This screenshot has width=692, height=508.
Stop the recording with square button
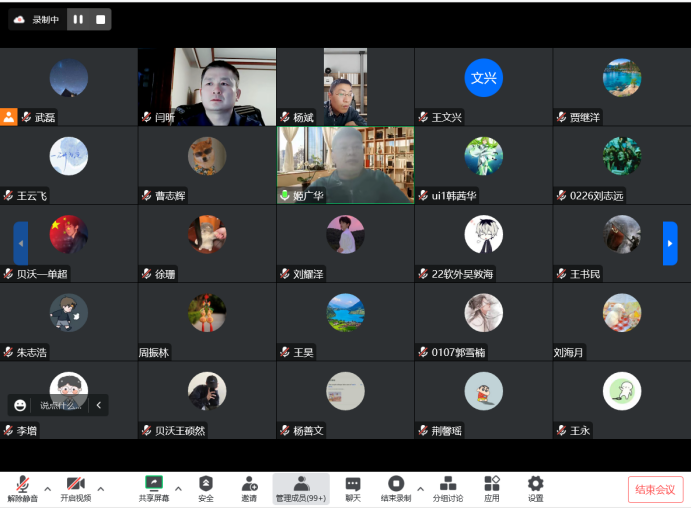100,19
